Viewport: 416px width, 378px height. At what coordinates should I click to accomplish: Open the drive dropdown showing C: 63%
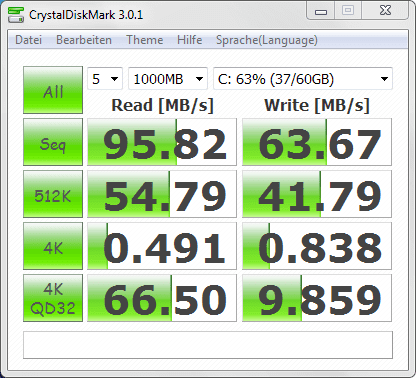[303, 79]
